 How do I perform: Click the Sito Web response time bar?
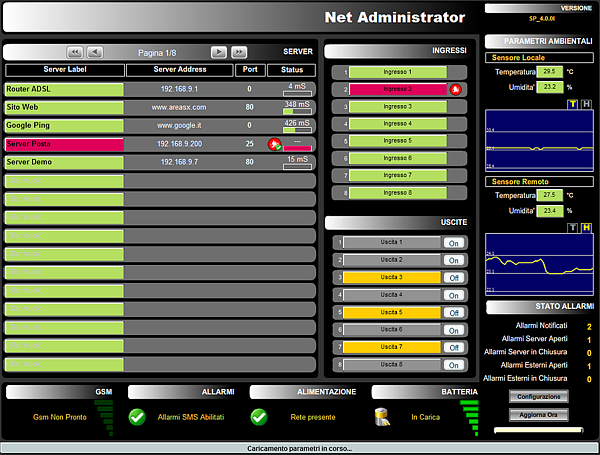click(297, 111)
